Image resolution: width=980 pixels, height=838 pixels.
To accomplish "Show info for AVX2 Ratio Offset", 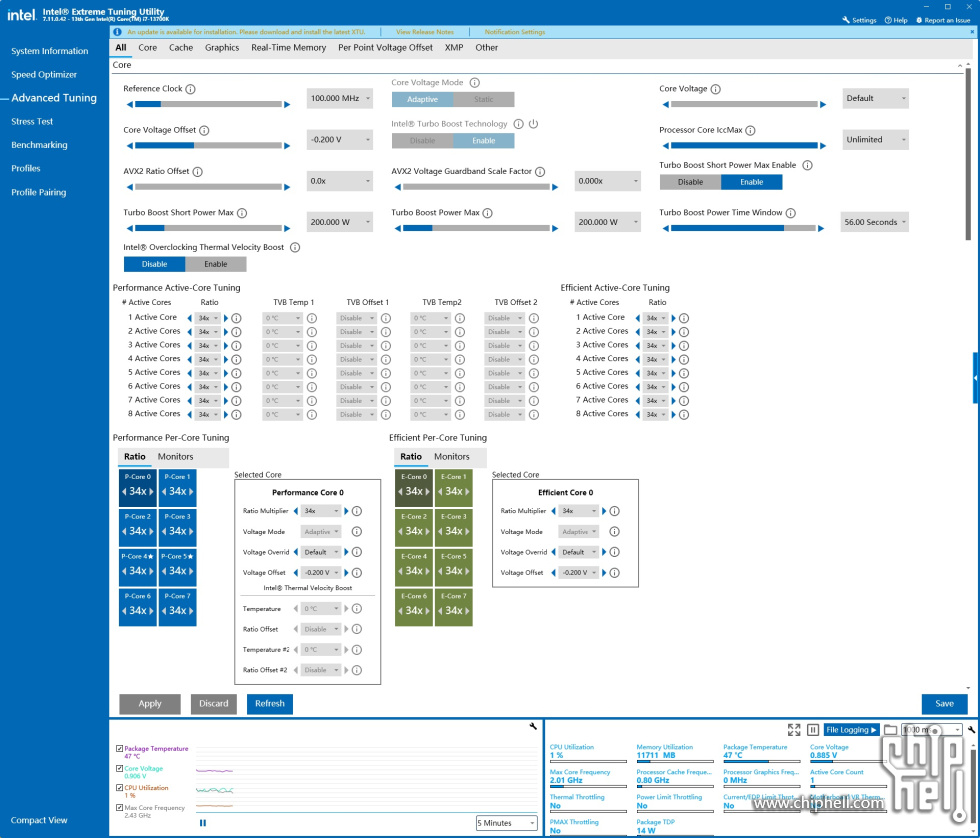I will click(x=198, y=171).
